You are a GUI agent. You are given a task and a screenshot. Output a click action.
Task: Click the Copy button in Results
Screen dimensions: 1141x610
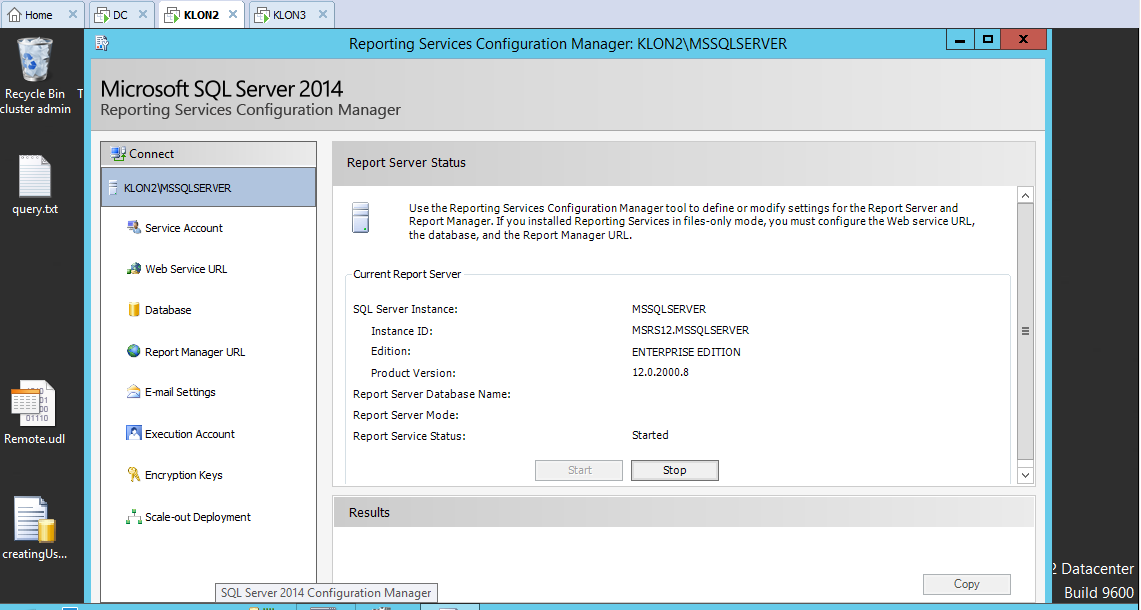coord(966,584)
